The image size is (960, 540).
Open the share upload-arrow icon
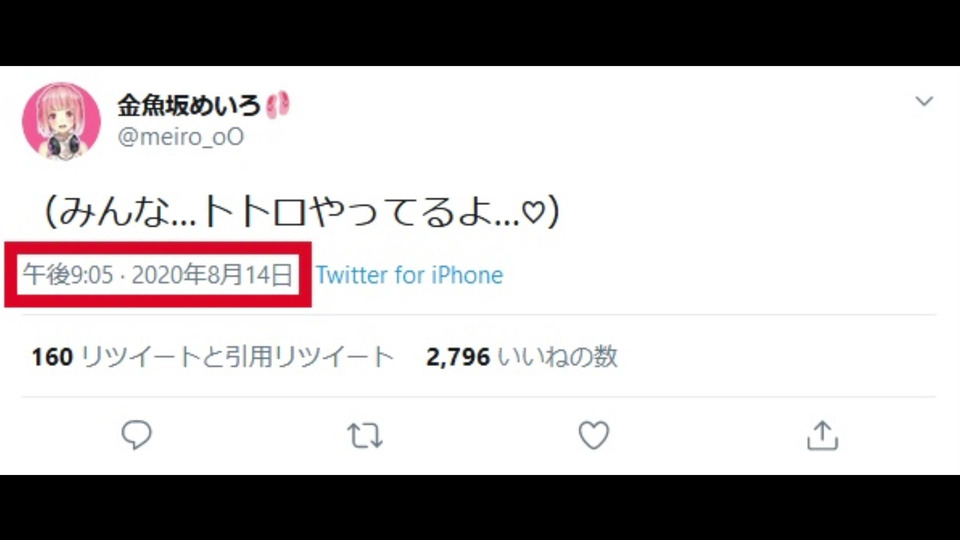point(822,435)
